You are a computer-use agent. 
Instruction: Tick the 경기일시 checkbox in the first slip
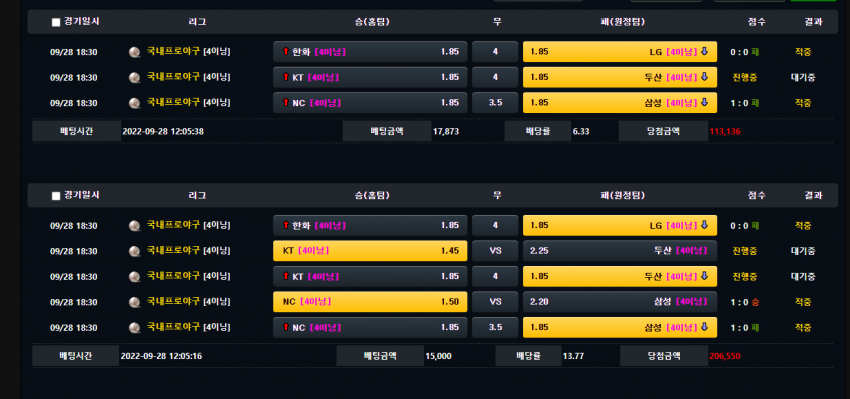[56, 23]
